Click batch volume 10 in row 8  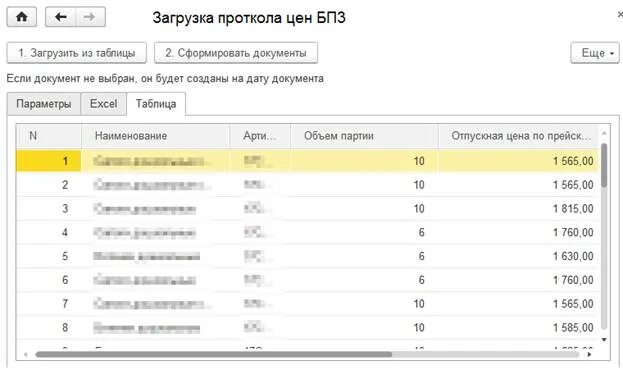(x=419, y=328)
